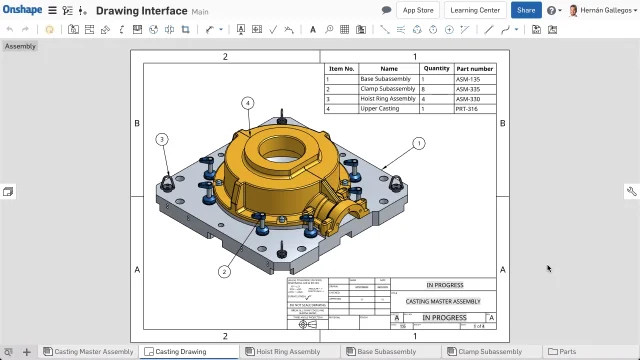Expand the spline tool dropdown arrow
This screenshot has width=640, height=360.
516,29
